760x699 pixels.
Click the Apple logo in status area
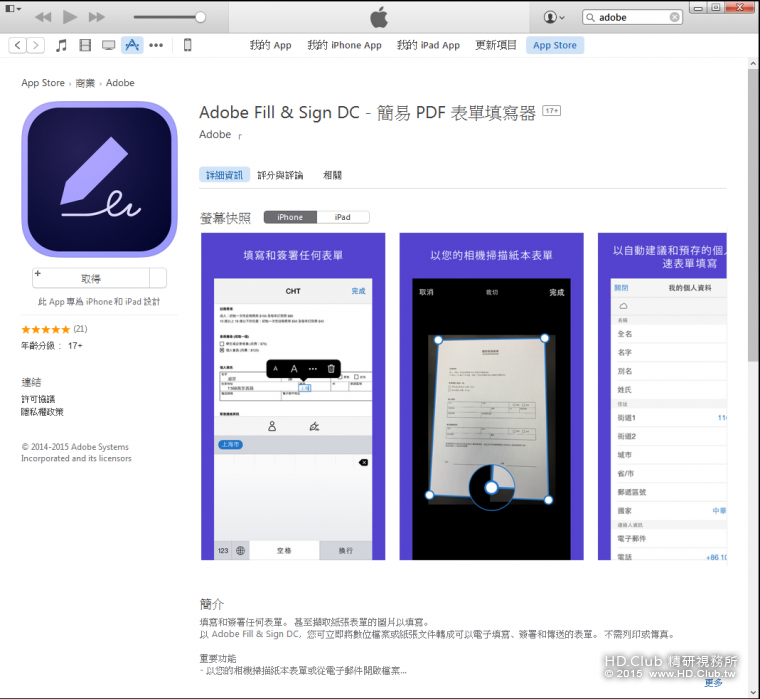click(379, 17)
